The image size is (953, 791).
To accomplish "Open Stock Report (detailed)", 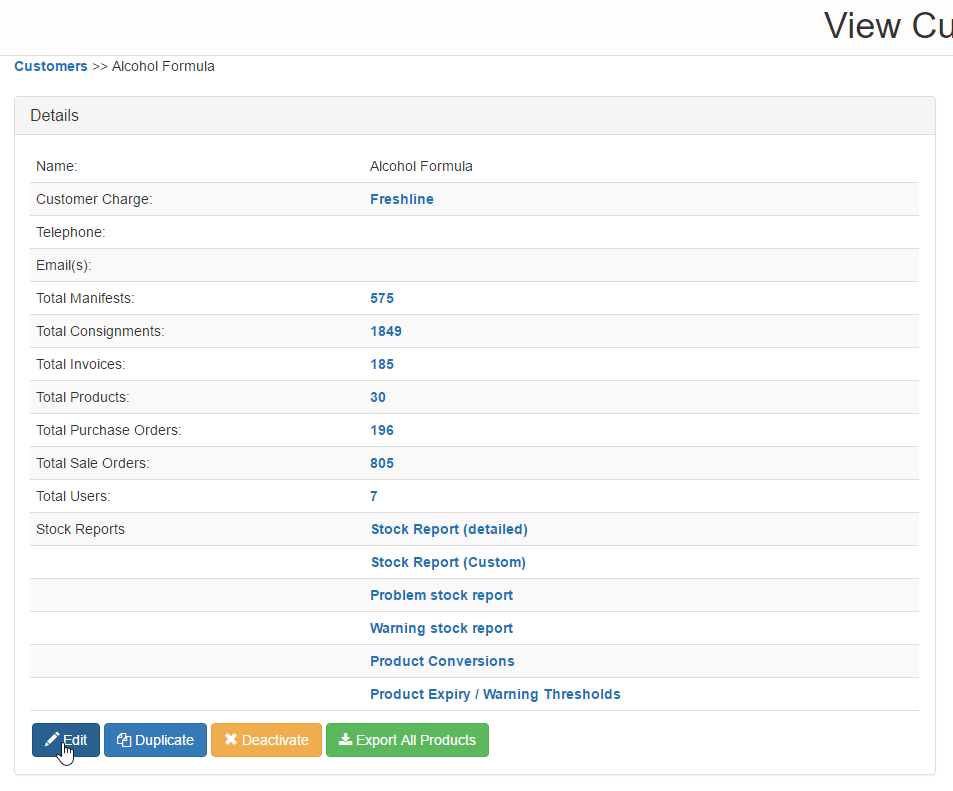I will pos(448,529).
